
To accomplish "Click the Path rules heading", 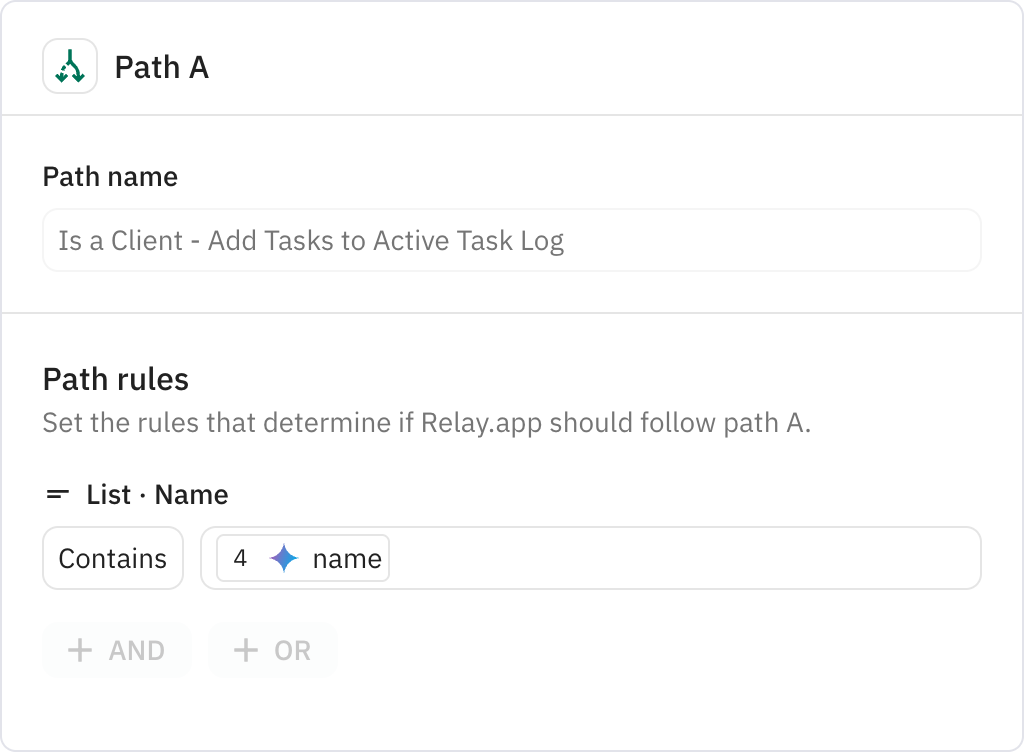I will [x=116, y=379].
